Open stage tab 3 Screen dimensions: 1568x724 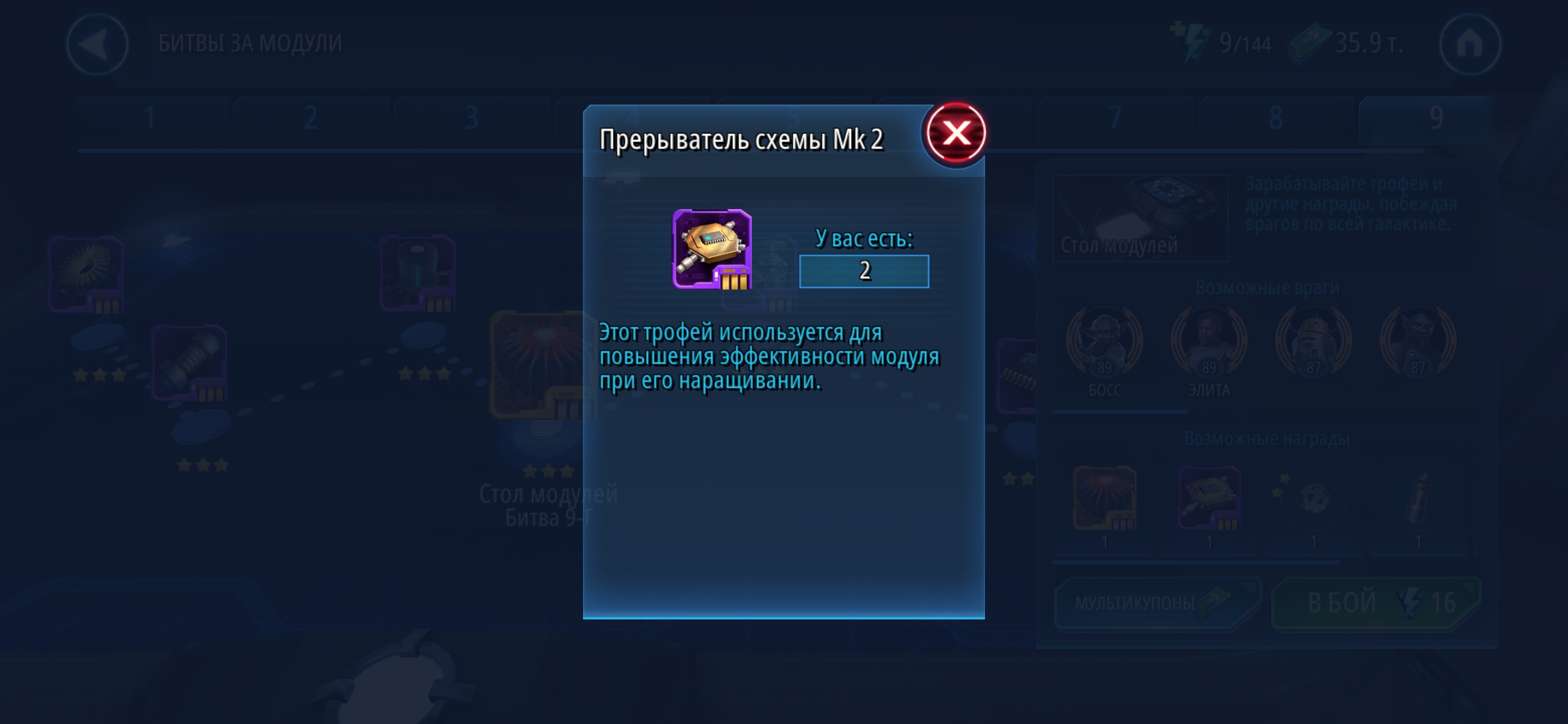point(471,119)
